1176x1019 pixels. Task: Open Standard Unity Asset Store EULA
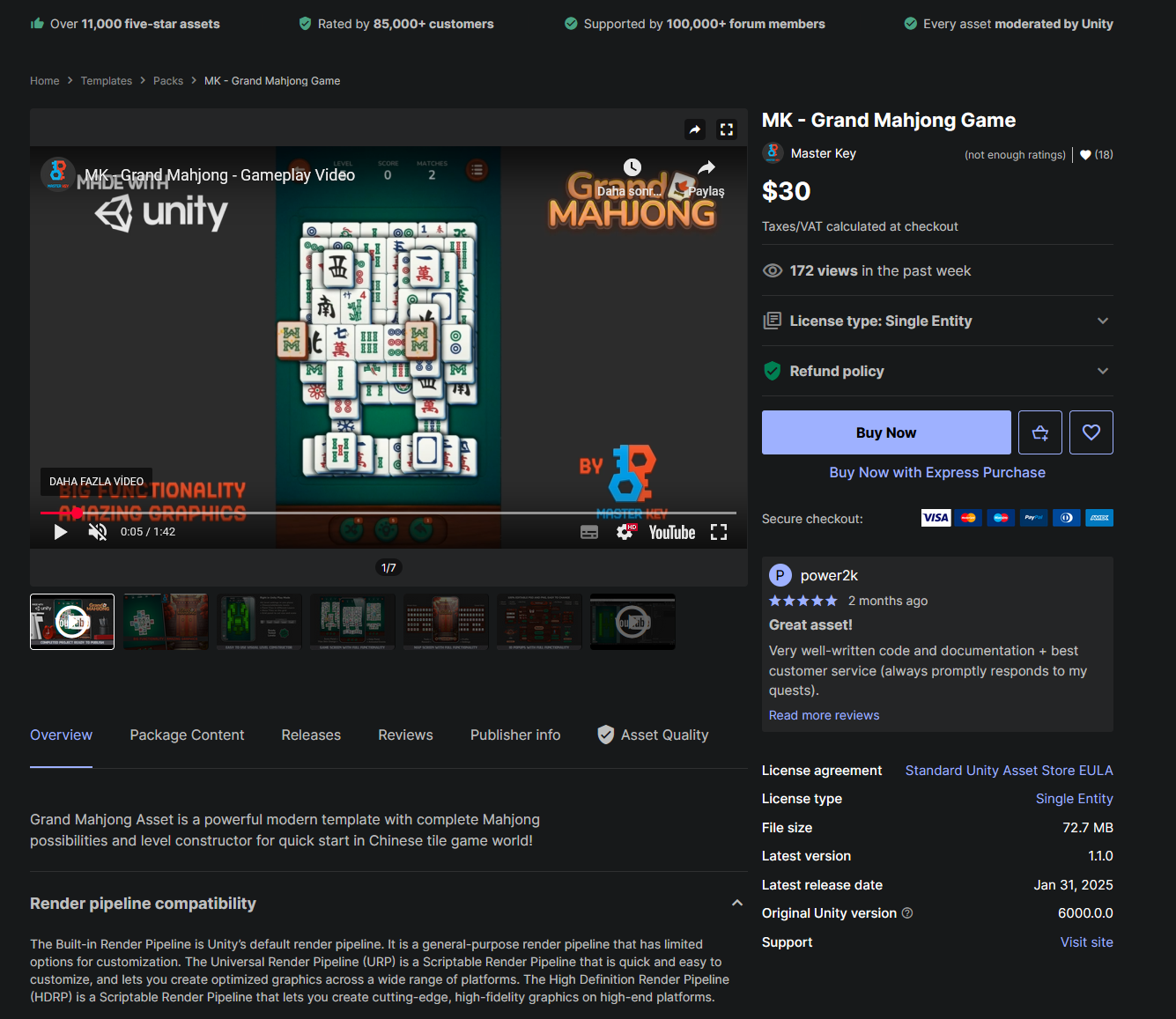[x=1010, y=771]
